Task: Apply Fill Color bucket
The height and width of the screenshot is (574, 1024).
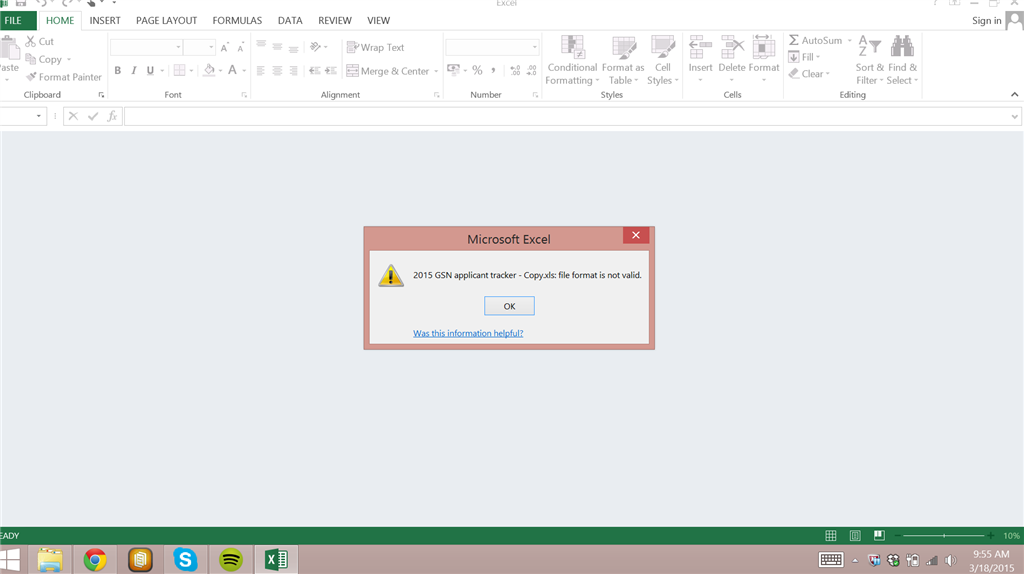Action: 209,70
